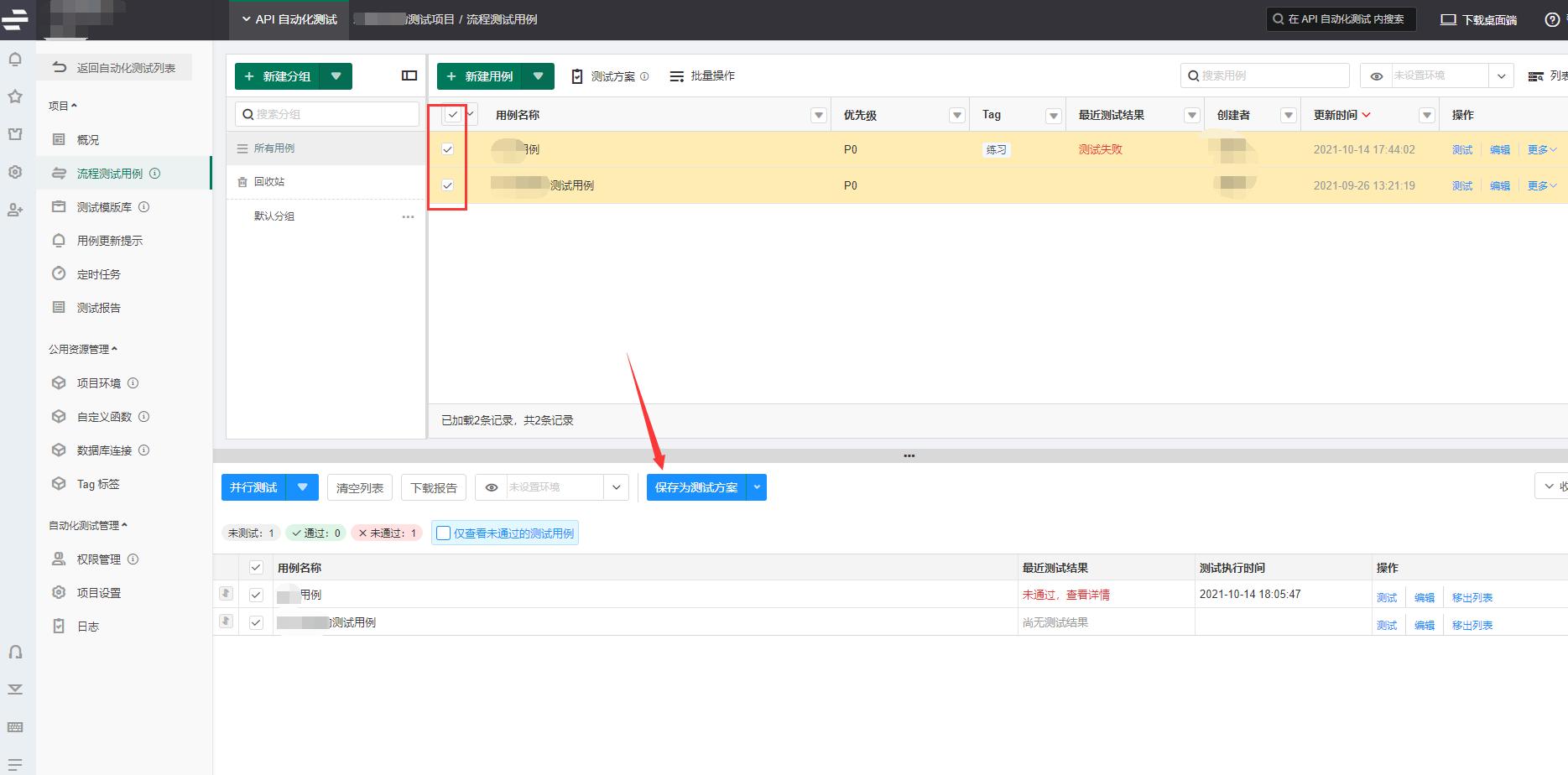
Task: Click the 清空列表 button
Action: pos(360,487)
